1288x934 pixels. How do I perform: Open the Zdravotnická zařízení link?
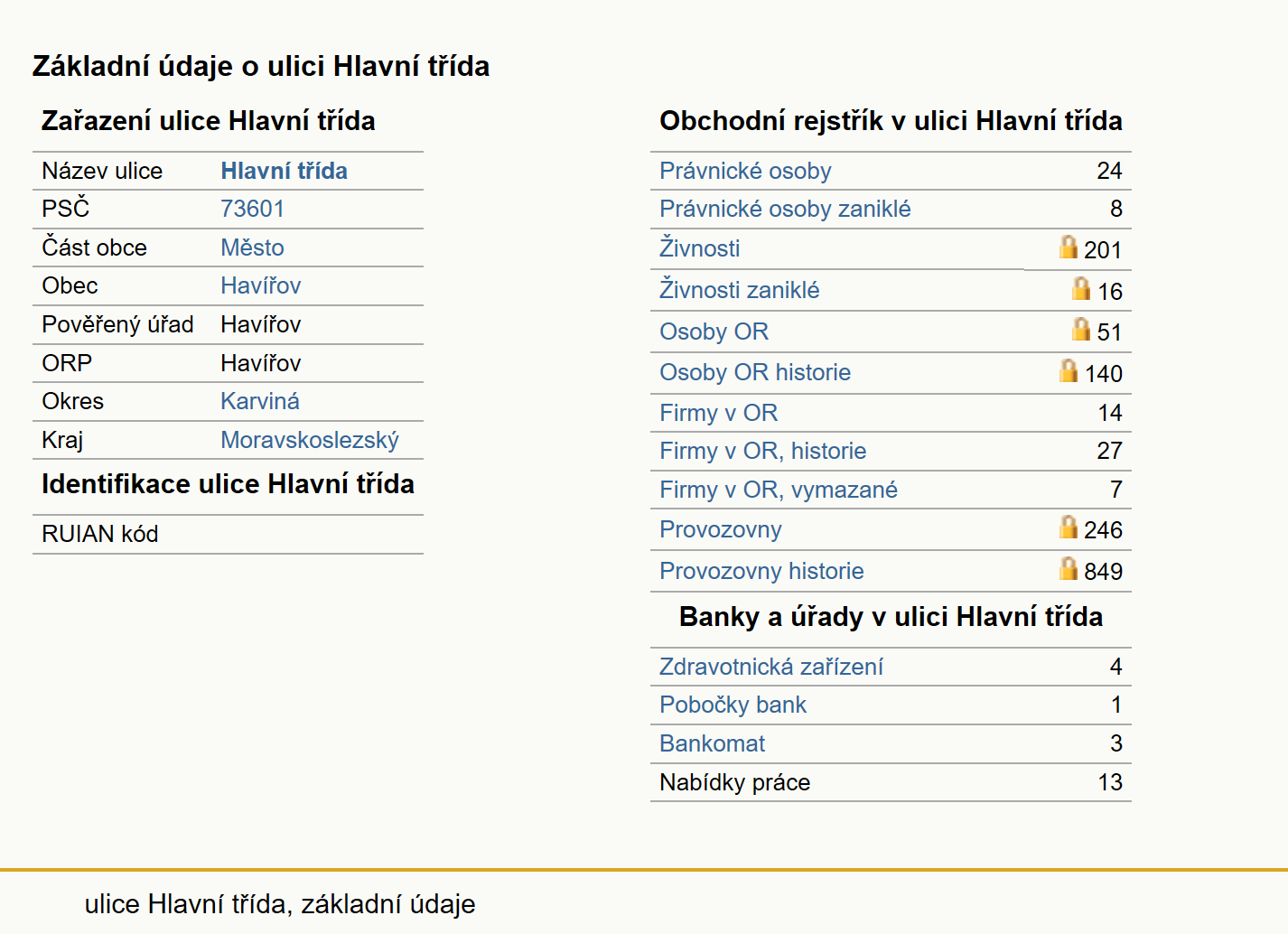click(771, 667)
